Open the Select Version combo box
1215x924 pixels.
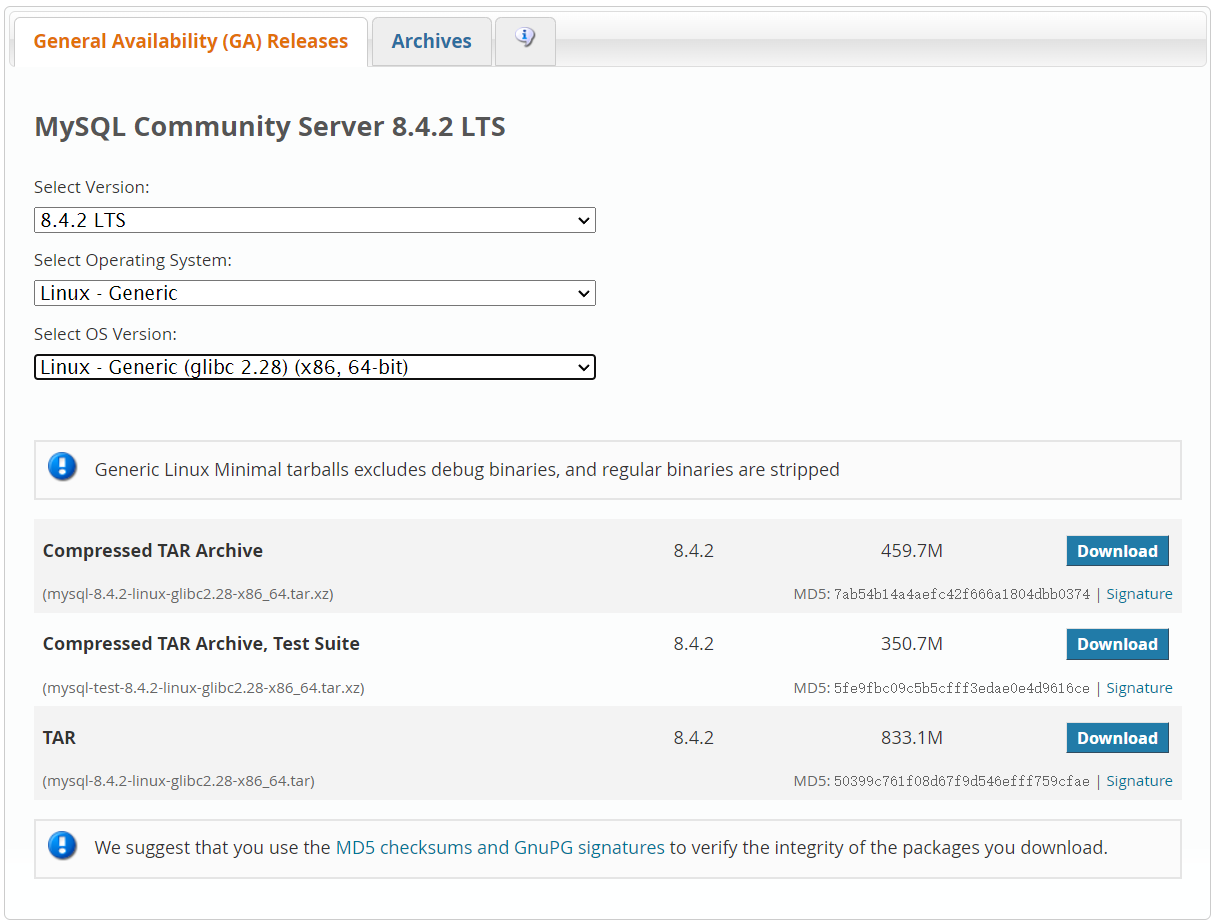point(315,220)
